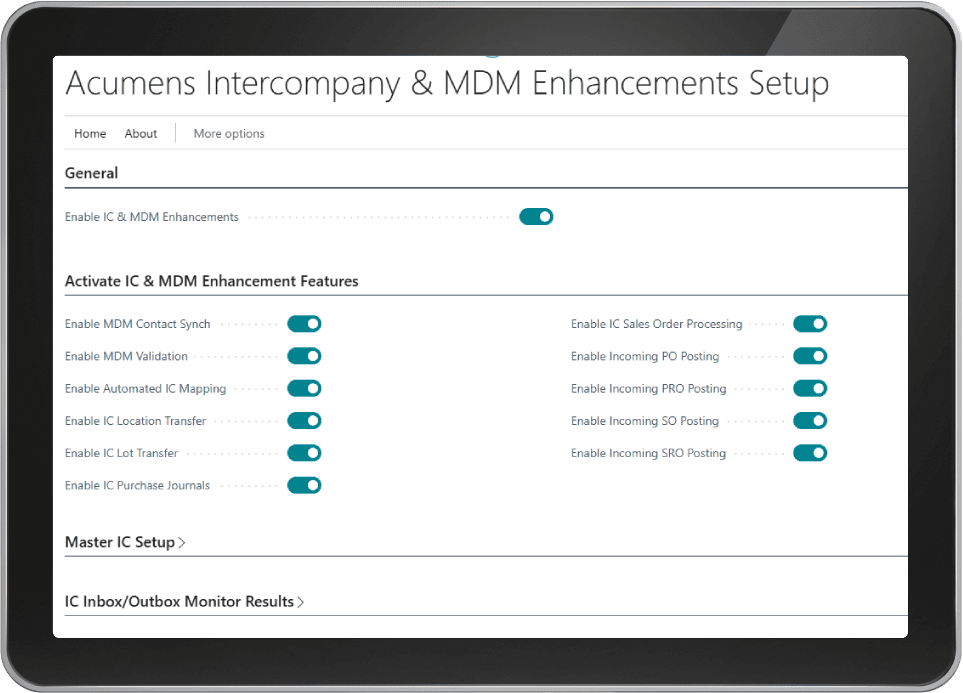963x693 pixels.
Task: Turn off Enable MDM Validation switch
Action: (x=304, y=356)
